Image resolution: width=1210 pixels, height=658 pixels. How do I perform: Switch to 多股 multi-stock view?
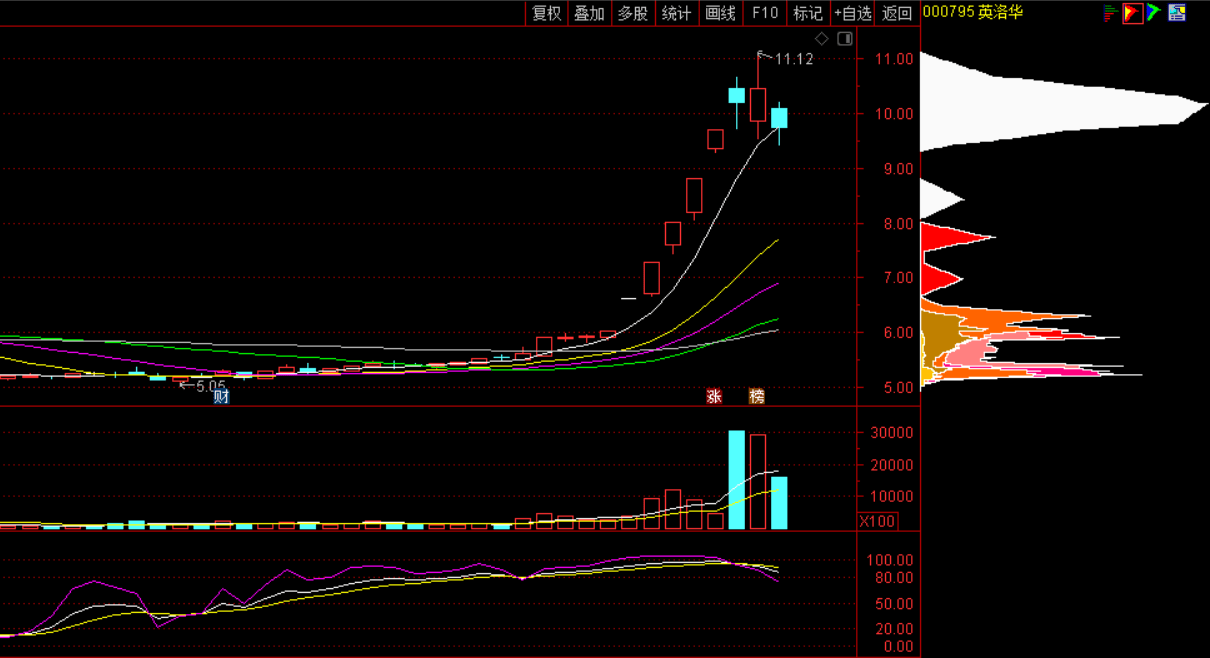point(632,13)
